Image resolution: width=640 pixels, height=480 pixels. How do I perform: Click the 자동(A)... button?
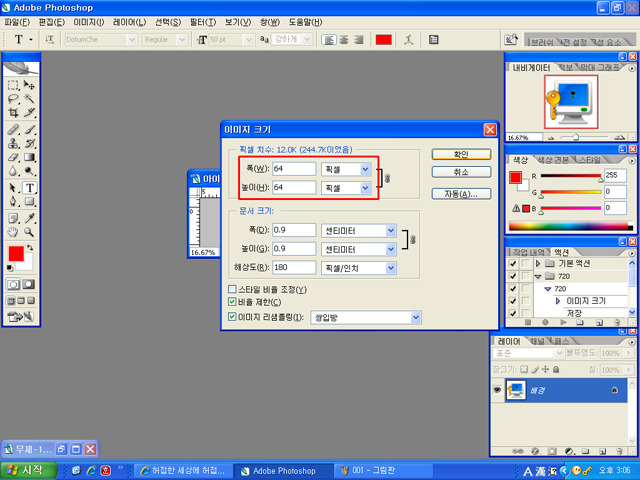tap(461, 194)
